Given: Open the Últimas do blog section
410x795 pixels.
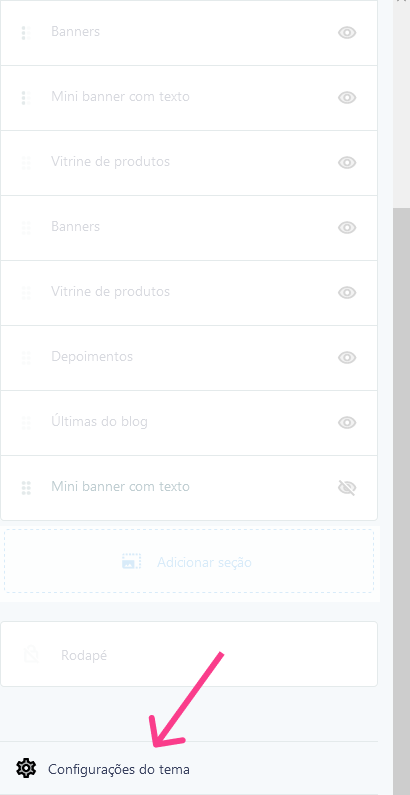Looking at the screenshot, I should click(x=189, y=423).
